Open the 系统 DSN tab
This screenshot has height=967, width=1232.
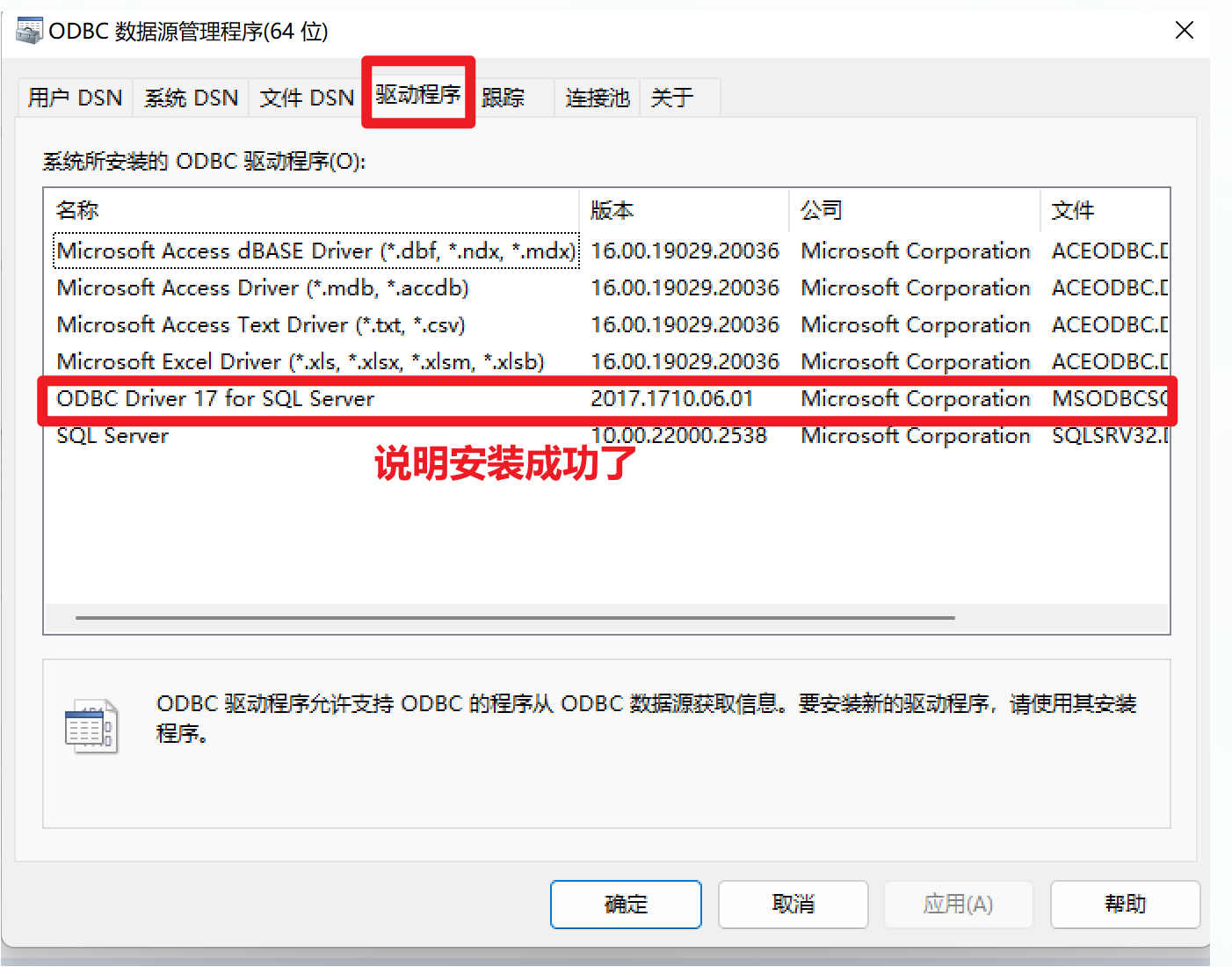[192, 98]
